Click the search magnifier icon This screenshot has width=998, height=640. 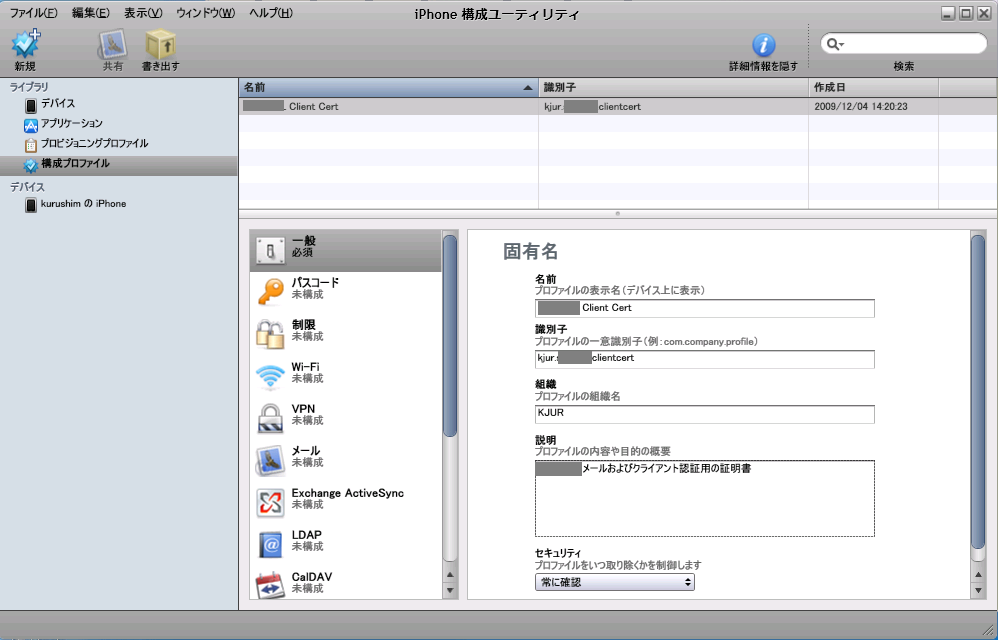834,44
